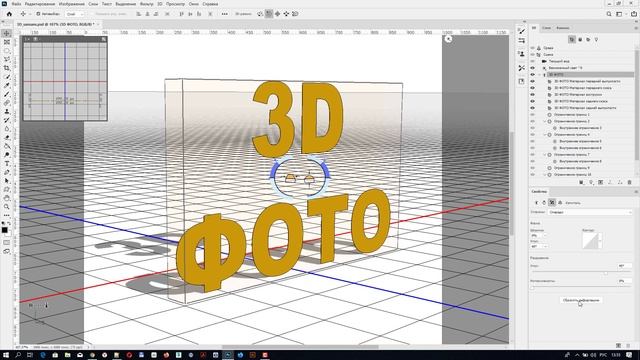Open the Редактирование menu

[x=40, y=4]
